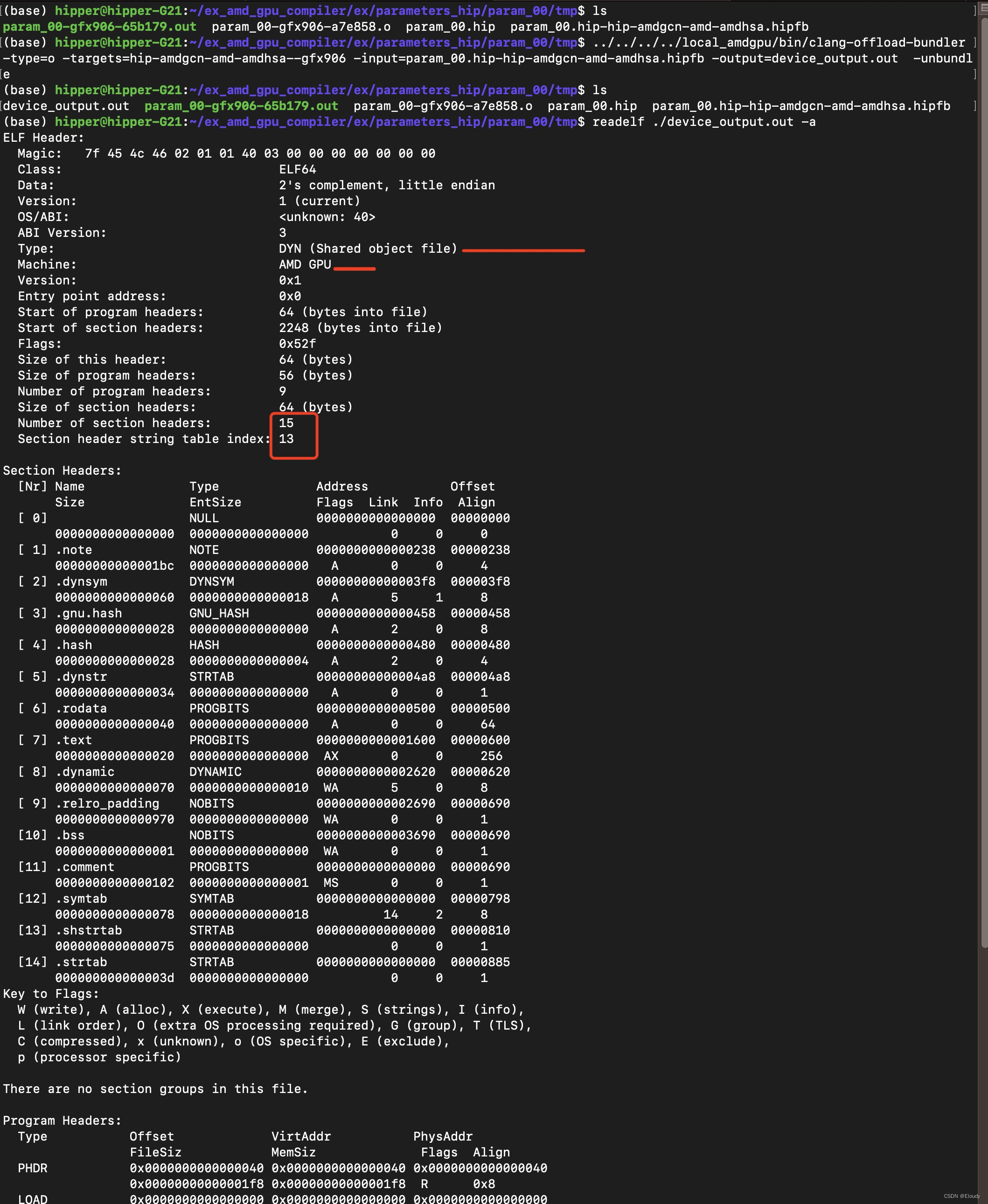
Task: Click the Magic bytes '7f 45 4c 46' value
Action: (126, 153)
